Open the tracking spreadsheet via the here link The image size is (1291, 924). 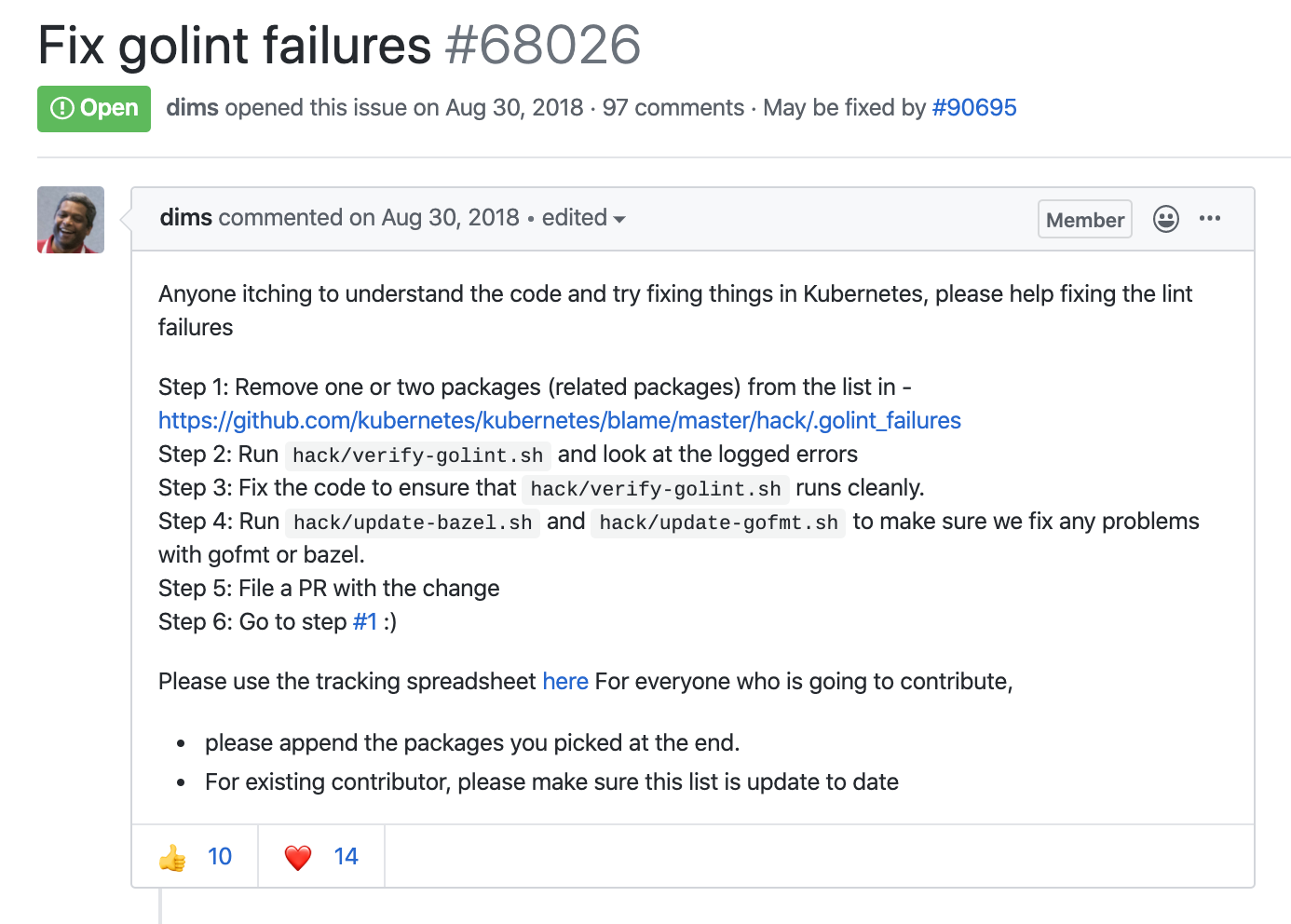(x=565, y=681)
